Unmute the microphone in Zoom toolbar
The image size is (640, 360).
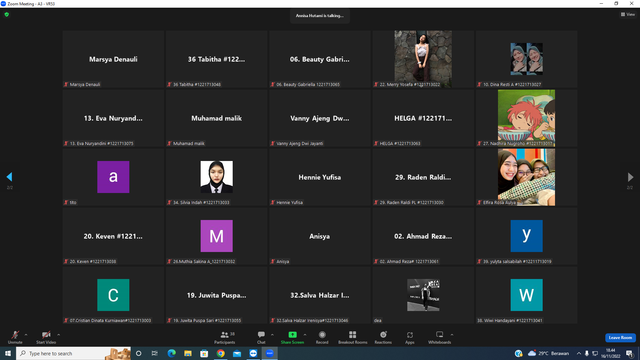(15, 337)
